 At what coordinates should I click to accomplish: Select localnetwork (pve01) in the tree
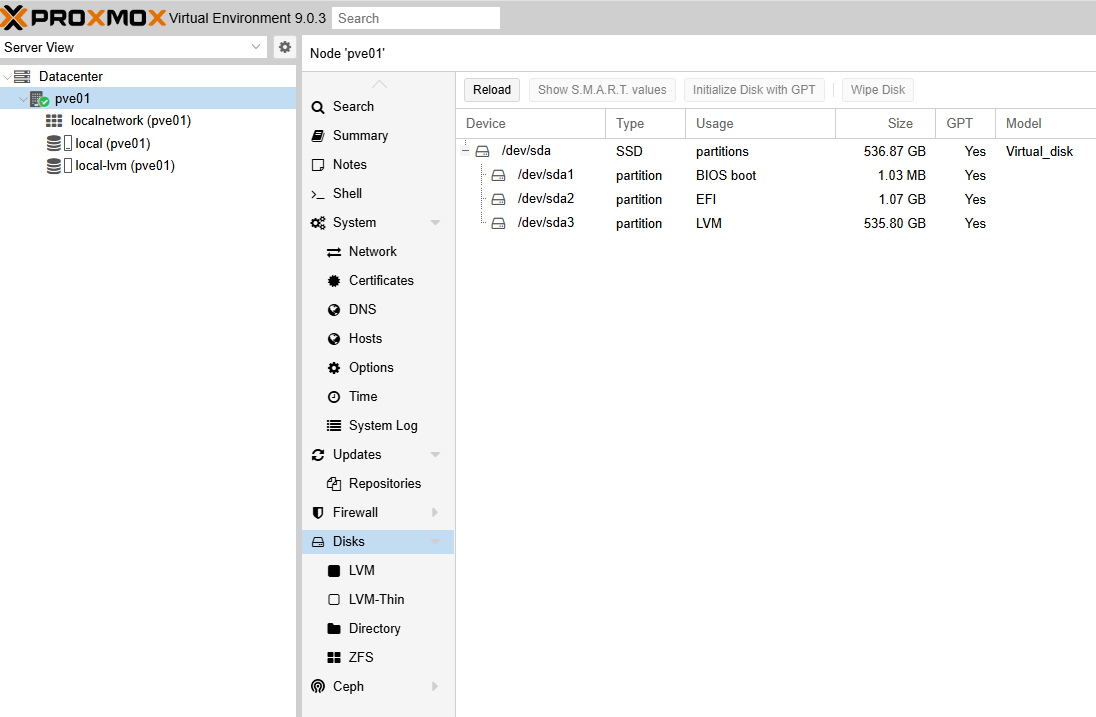click(131, 121)
